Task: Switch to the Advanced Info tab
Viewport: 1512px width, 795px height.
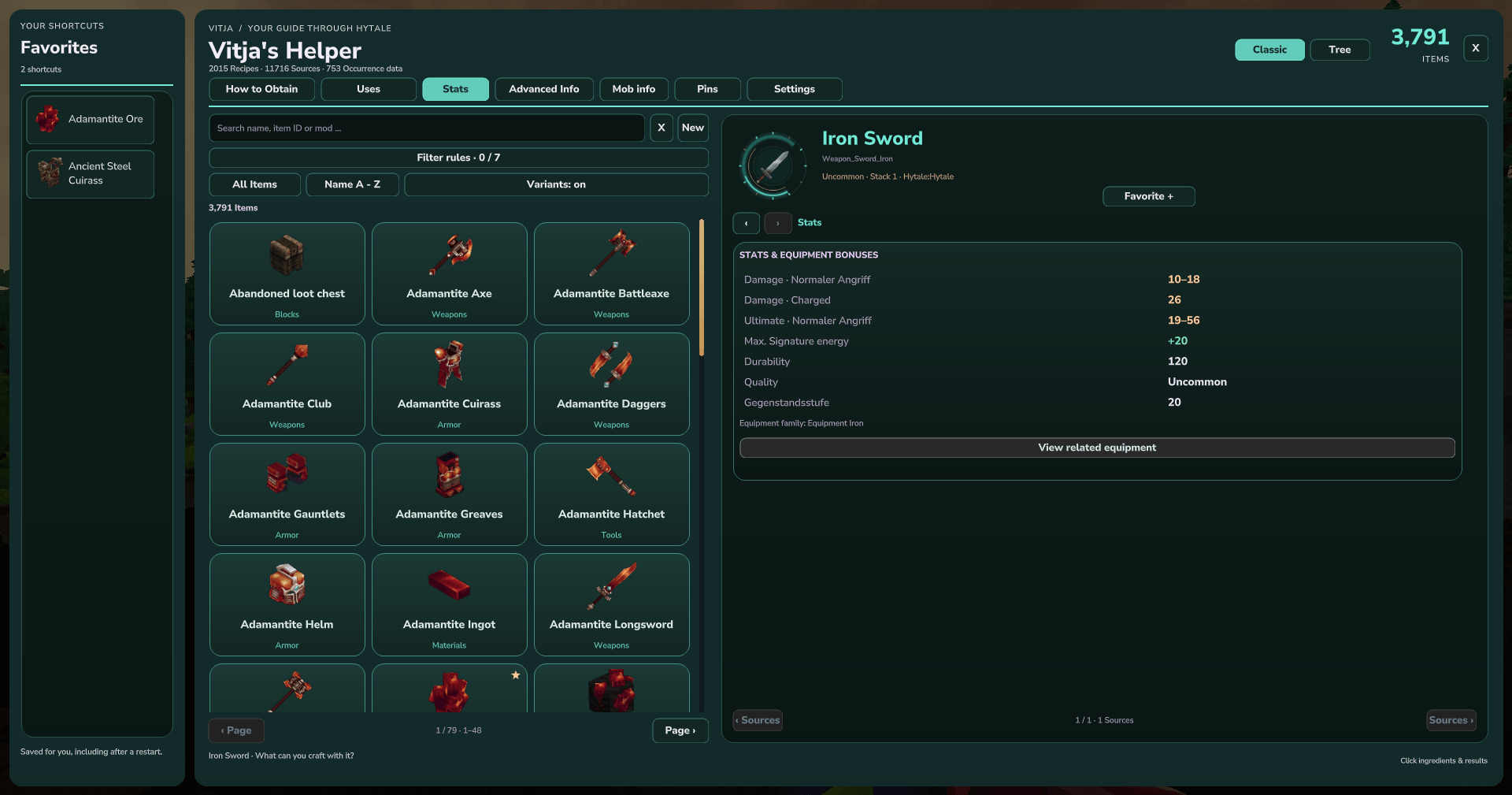Action: tap(543, 89)
